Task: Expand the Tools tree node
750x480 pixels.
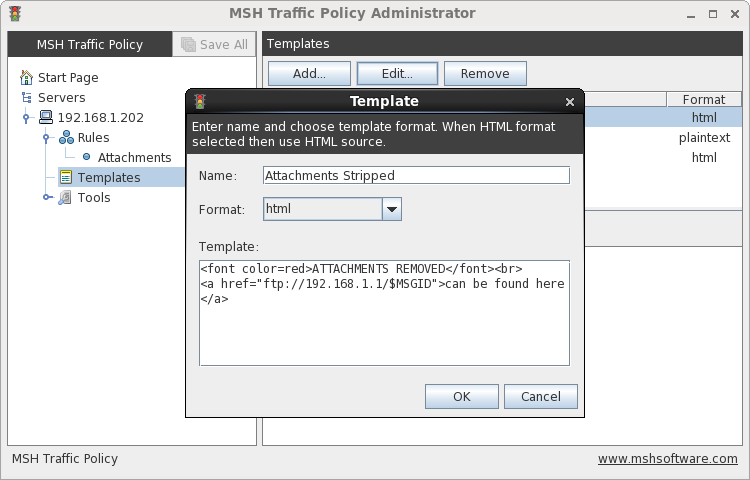Action: tap(47, 197)
